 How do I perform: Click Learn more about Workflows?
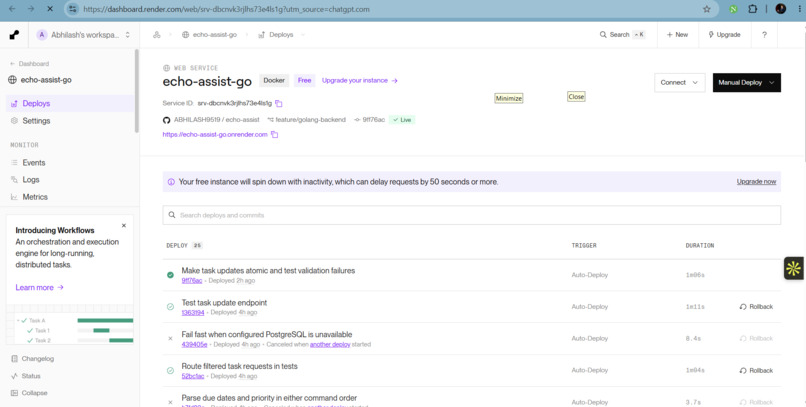pos(40,288)
